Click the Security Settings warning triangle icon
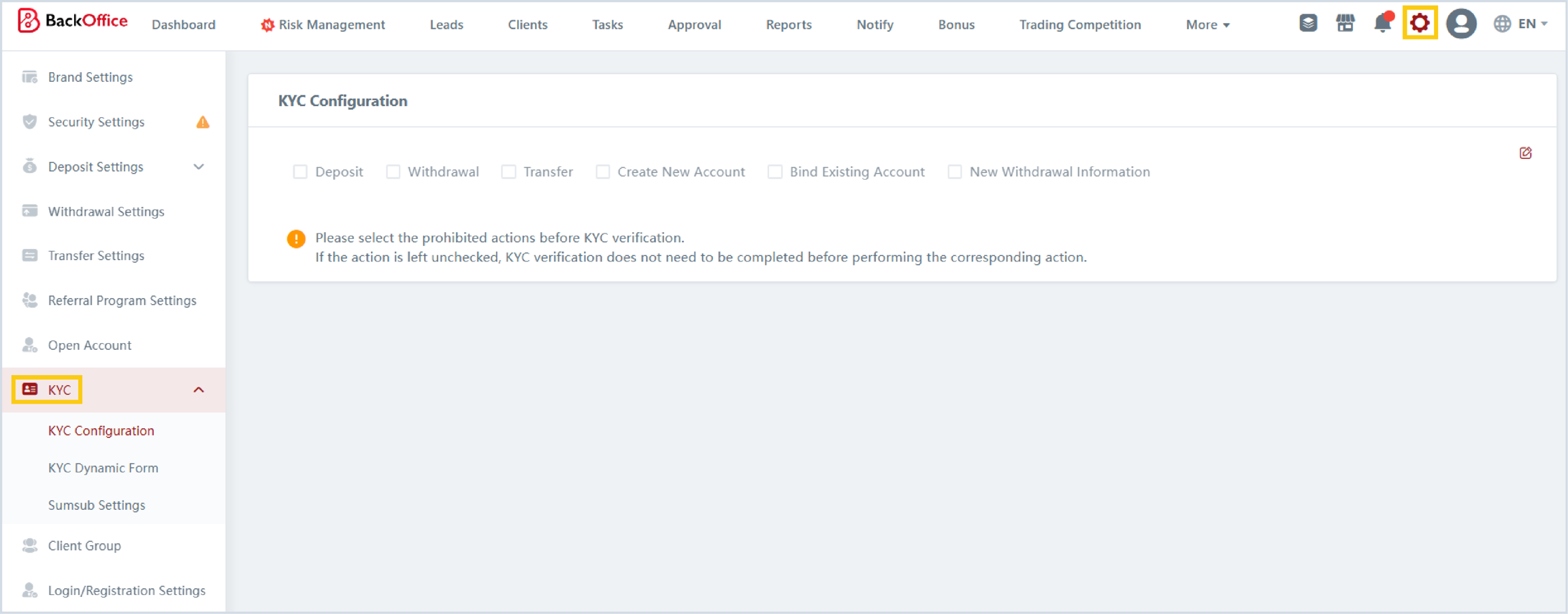 click(x=203, y=123)
